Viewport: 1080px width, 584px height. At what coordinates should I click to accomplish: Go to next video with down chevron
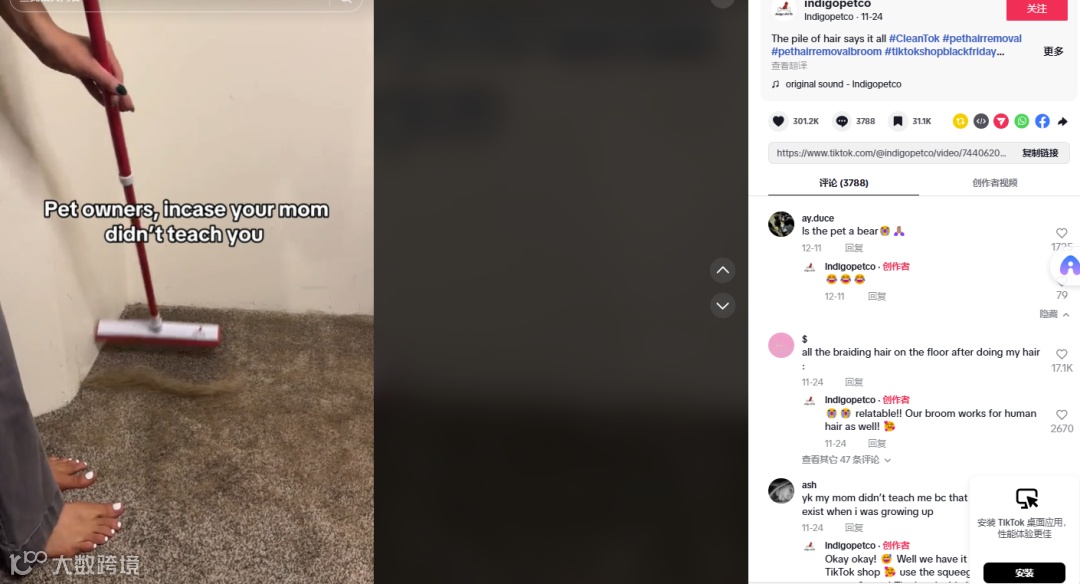pyautogui.click(x=723, y=305)
